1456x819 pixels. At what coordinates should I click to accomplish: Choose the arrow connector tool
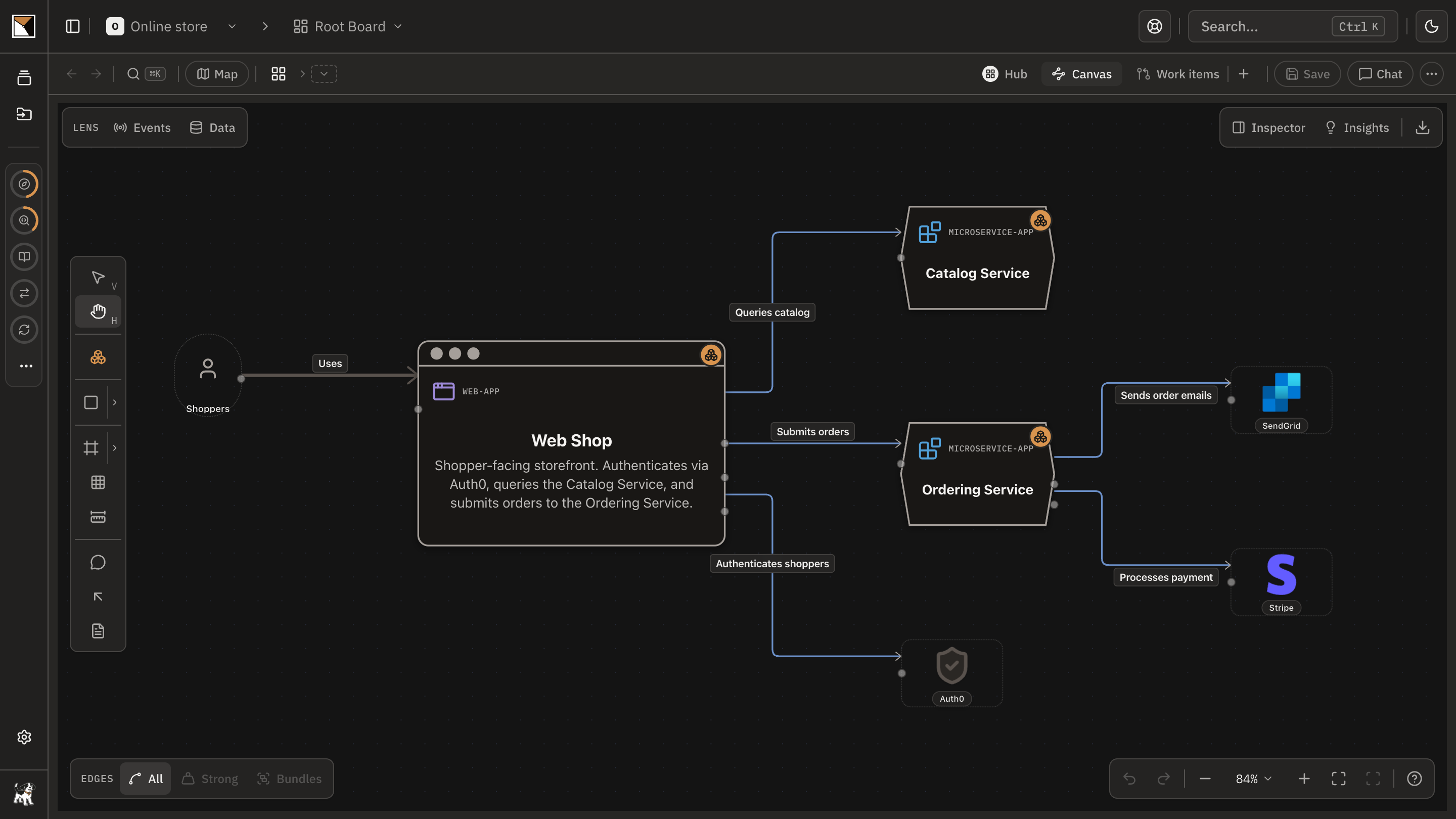(98, 597)
